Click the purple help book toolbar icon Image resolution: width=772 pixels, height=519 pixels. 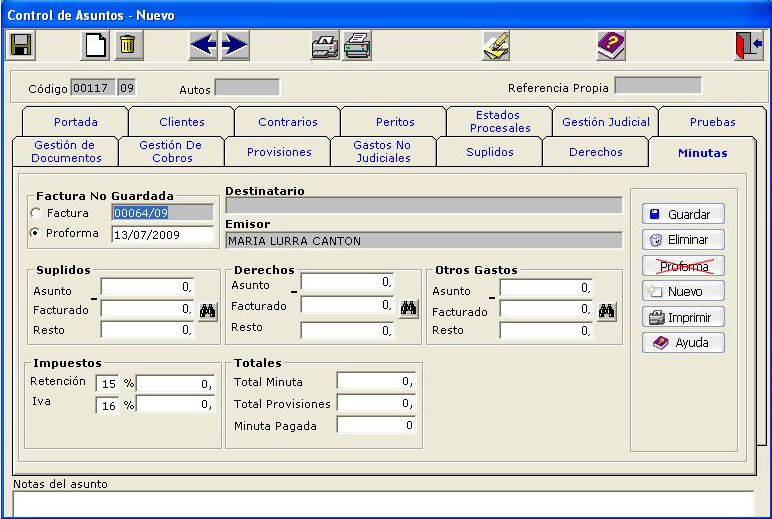610,45
